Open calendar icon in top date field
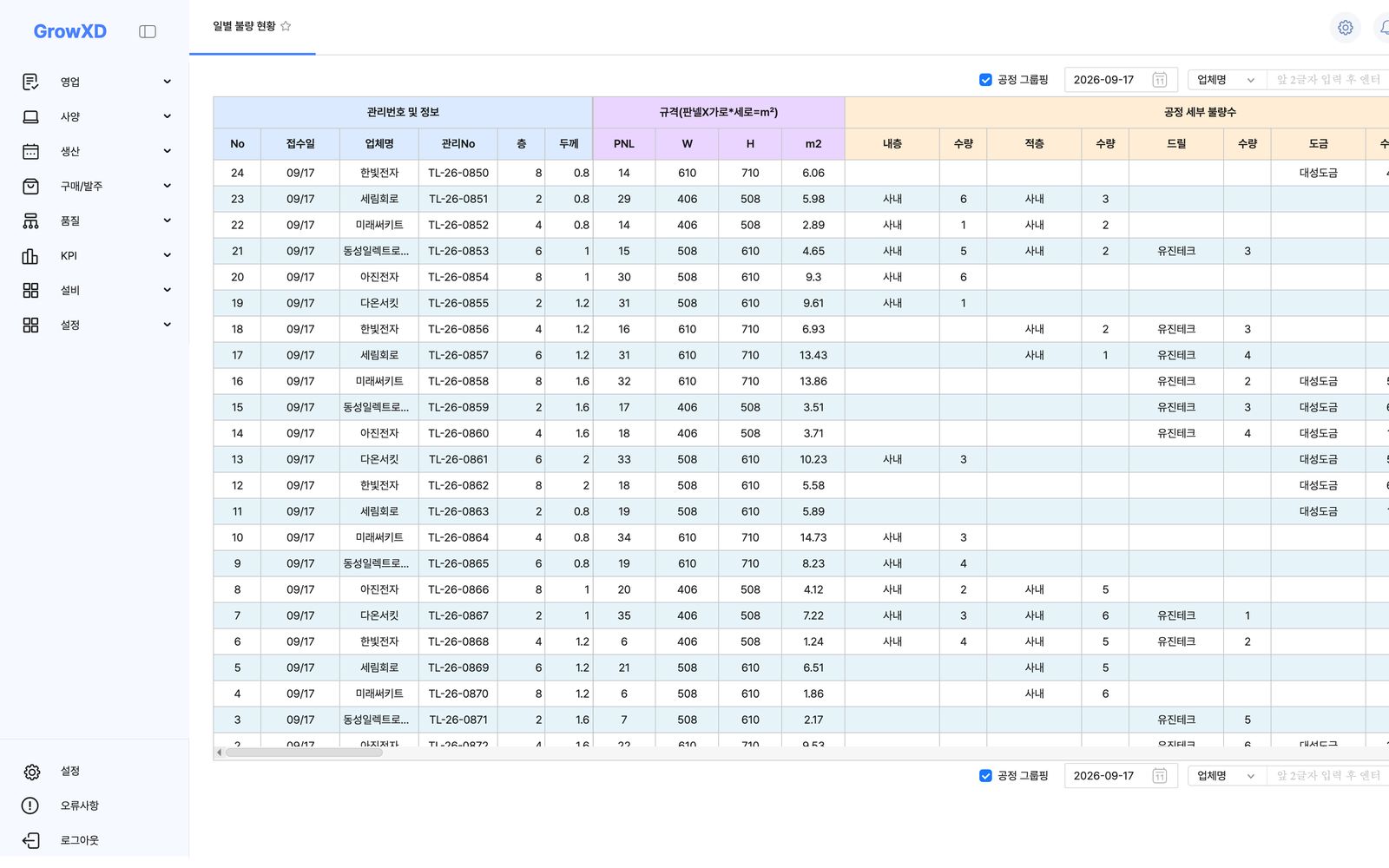1389x868 pixels. point(1159,80)
